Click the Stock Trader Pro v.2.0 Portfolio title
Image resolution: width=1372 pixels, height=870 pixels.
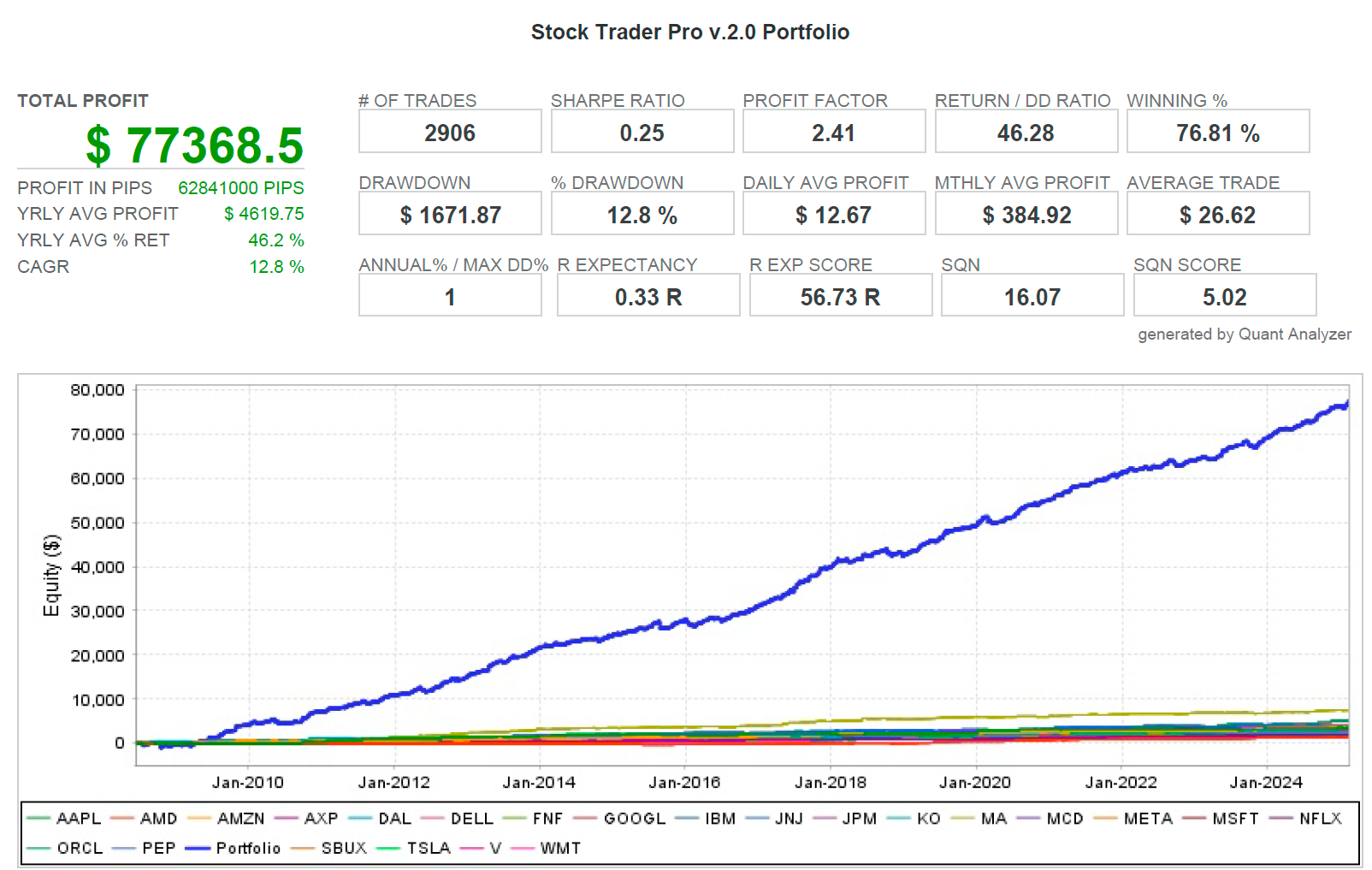pyautogui.click(x=690, y=33)
